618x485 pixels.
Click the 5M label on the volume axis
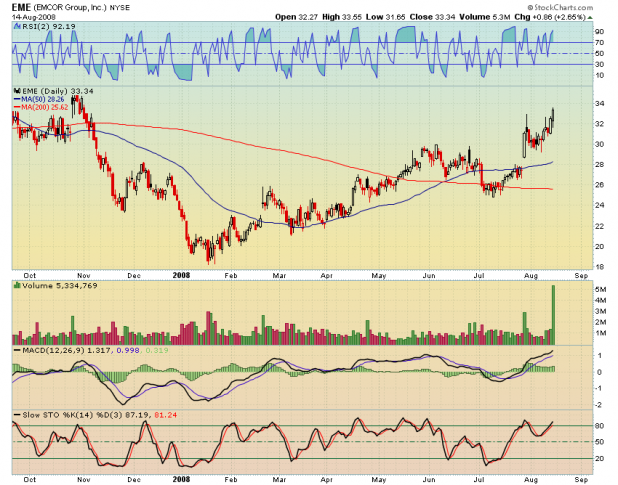click(x=600, y=289)
